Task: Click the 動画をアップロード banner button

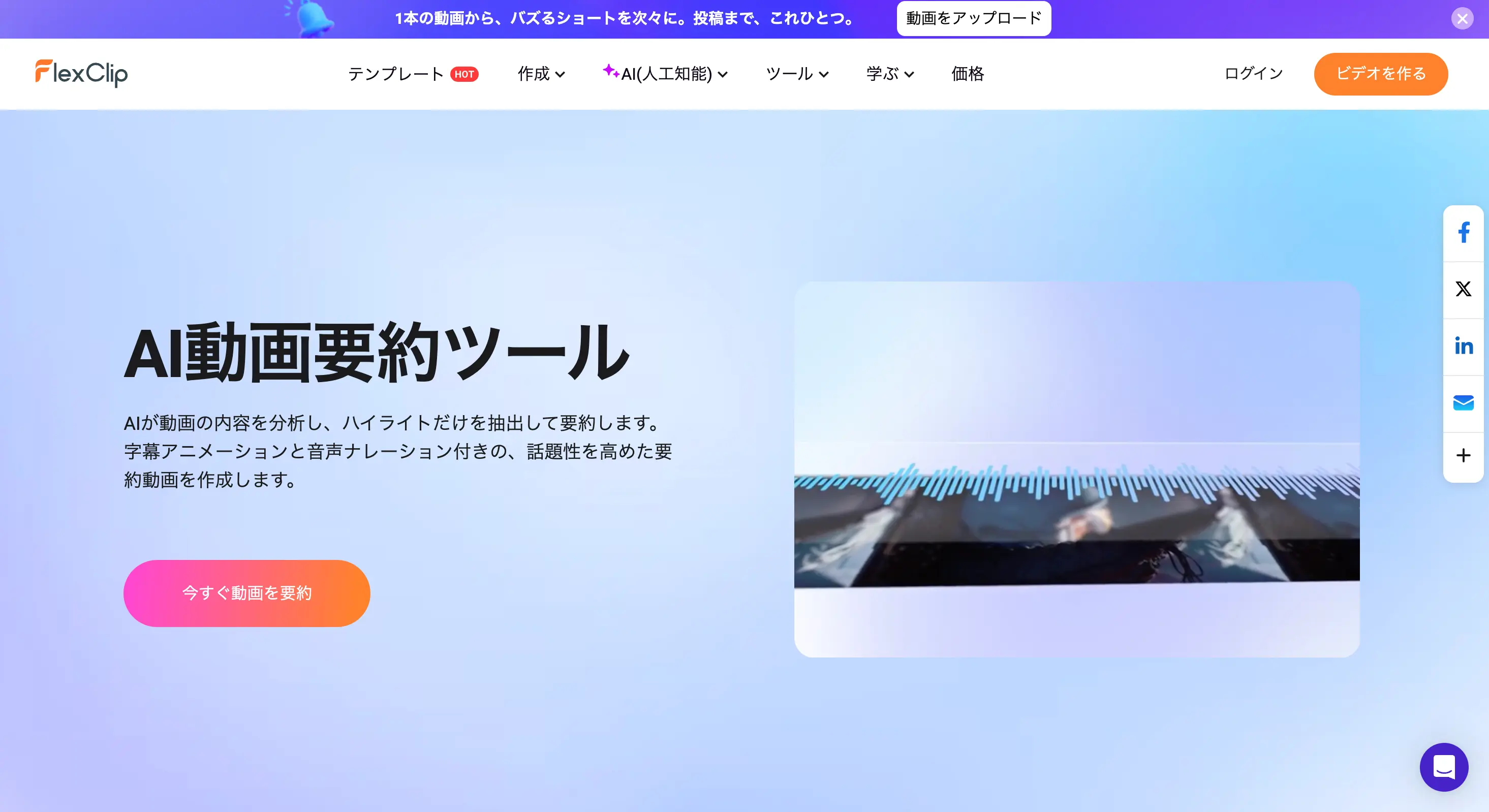Action: pyautogui.click(x=973, y=18)
